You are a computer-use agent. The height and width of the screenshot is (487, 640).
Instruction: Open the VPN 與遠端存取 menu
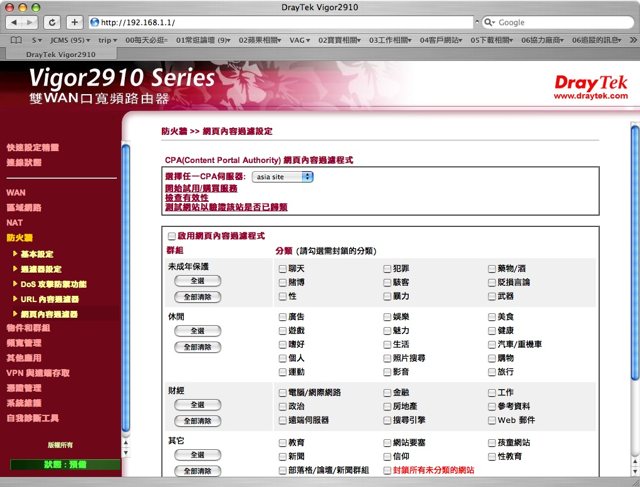tap(38, 373)
